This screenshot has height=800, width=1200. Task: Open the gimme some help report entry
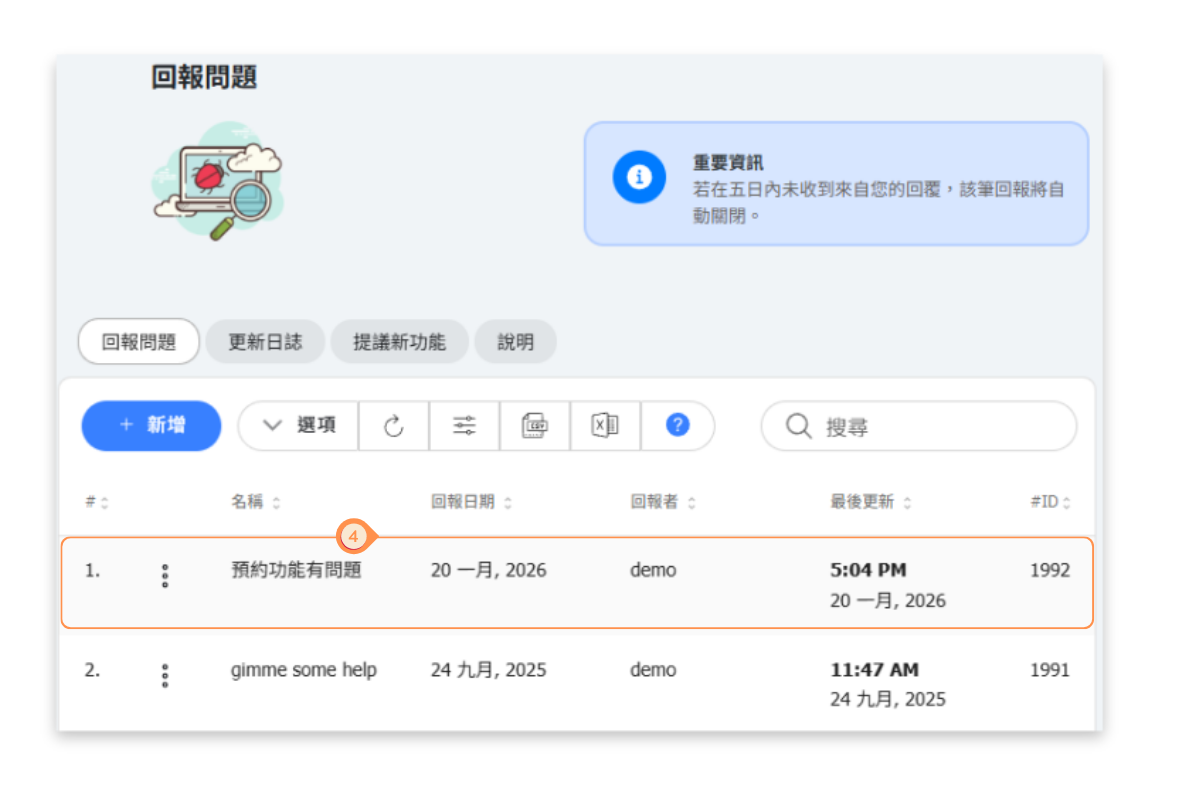point(303,670)
